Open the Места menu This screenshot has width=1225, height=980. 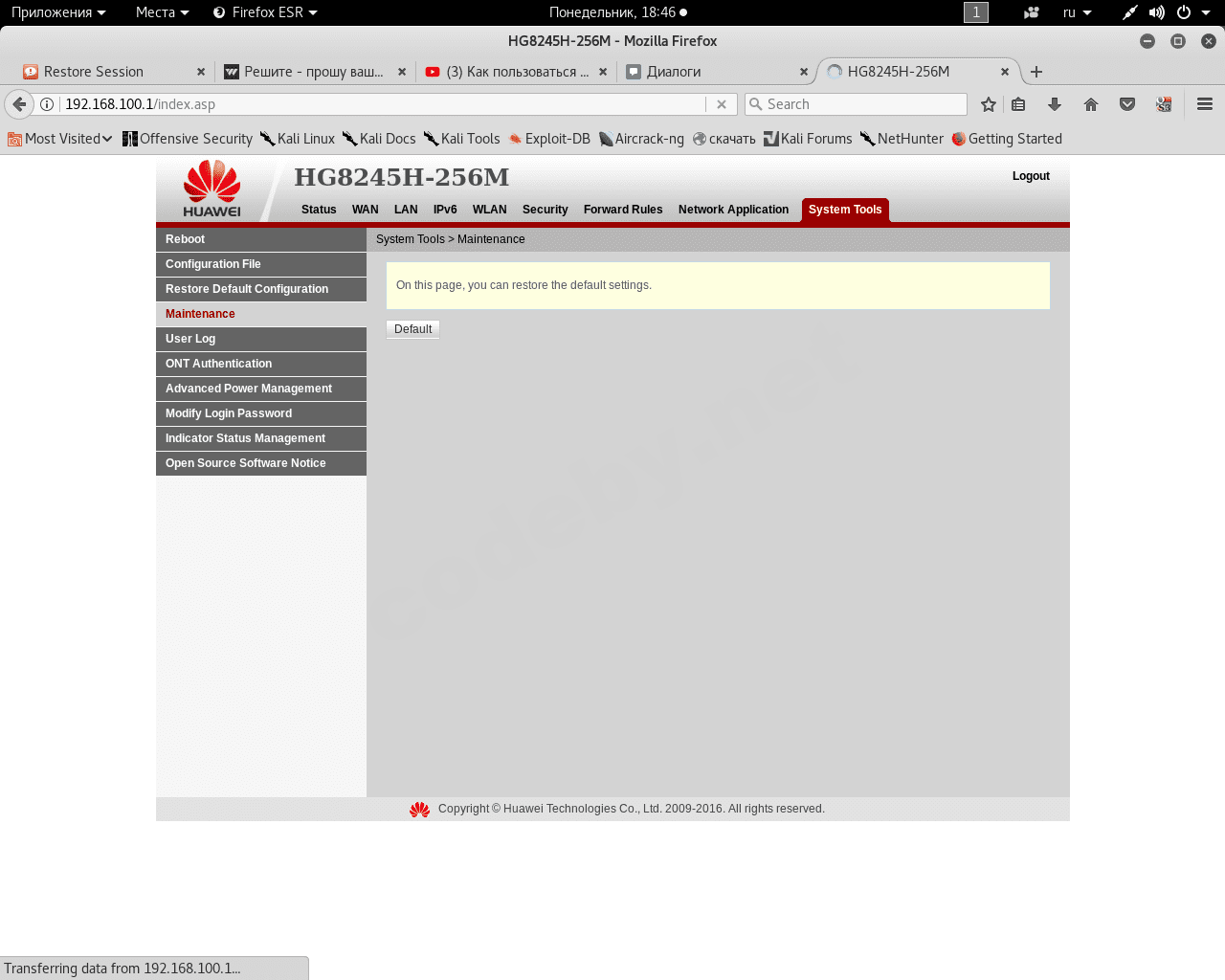[162, 12]
